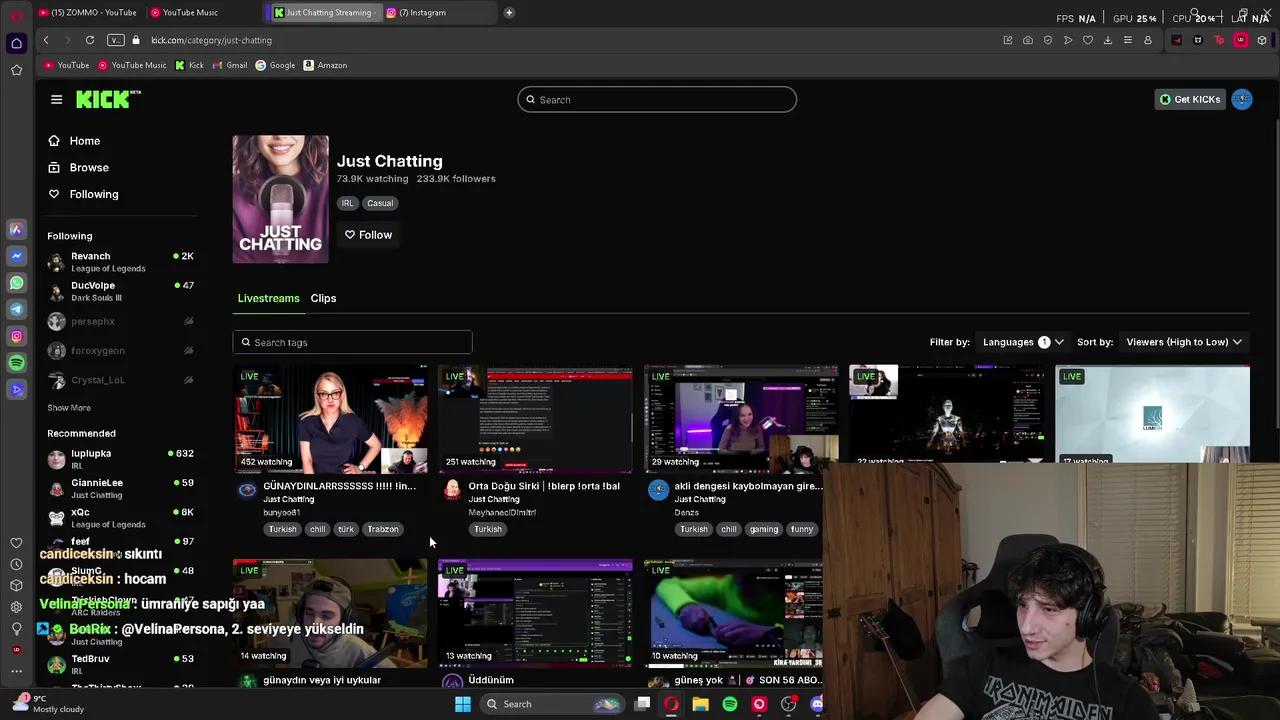Click the KICK logo
This screenshot has height=720, width=1280.
click(x=108, y=99)
